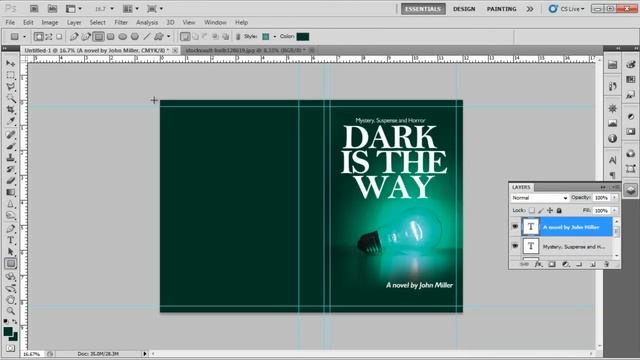Open the Info panel dock icon
Screen dimensions: 640x360
tap(612, 138)
